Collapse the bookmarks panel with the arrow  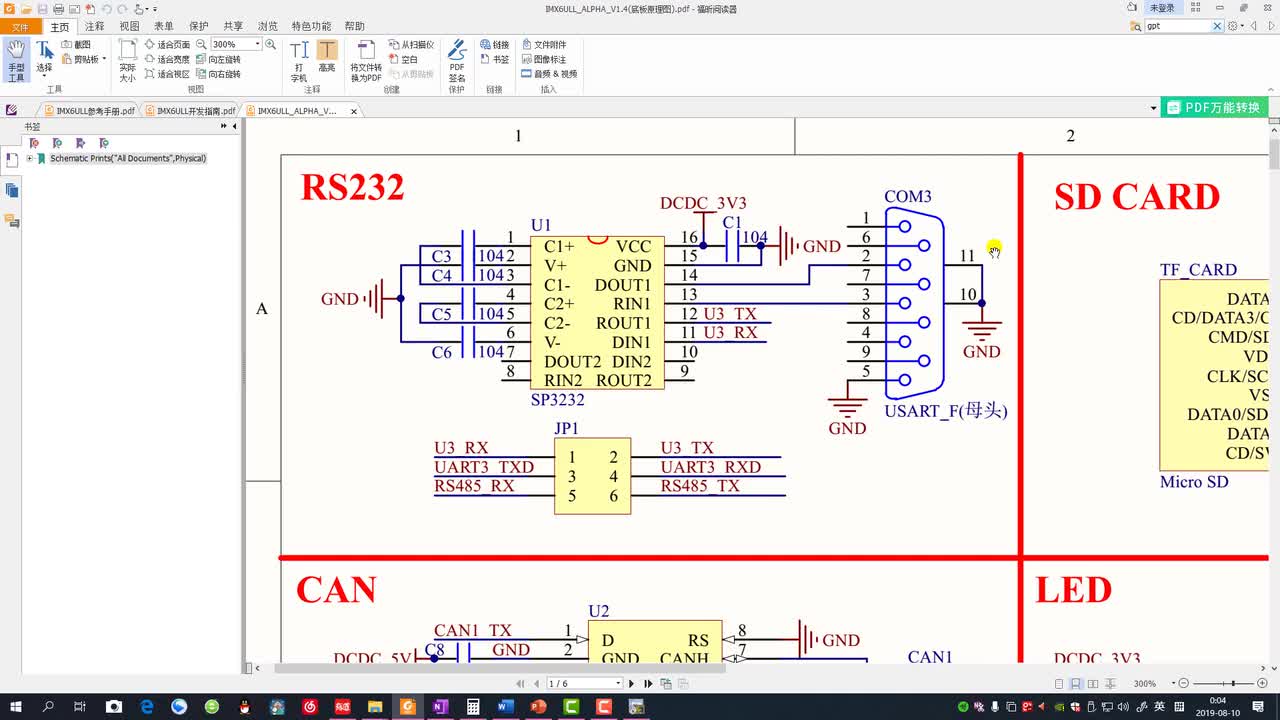pos(234,127)
